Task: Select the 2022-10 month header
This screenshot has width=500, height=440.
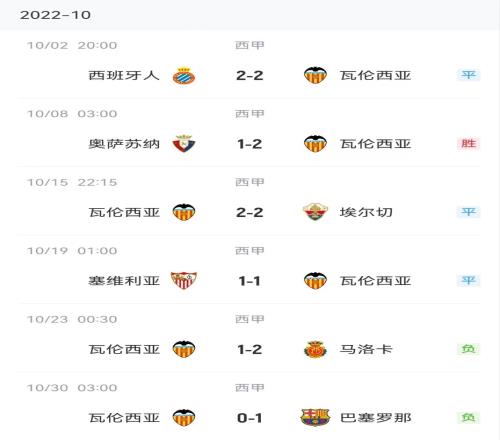Action: point(55,15)
